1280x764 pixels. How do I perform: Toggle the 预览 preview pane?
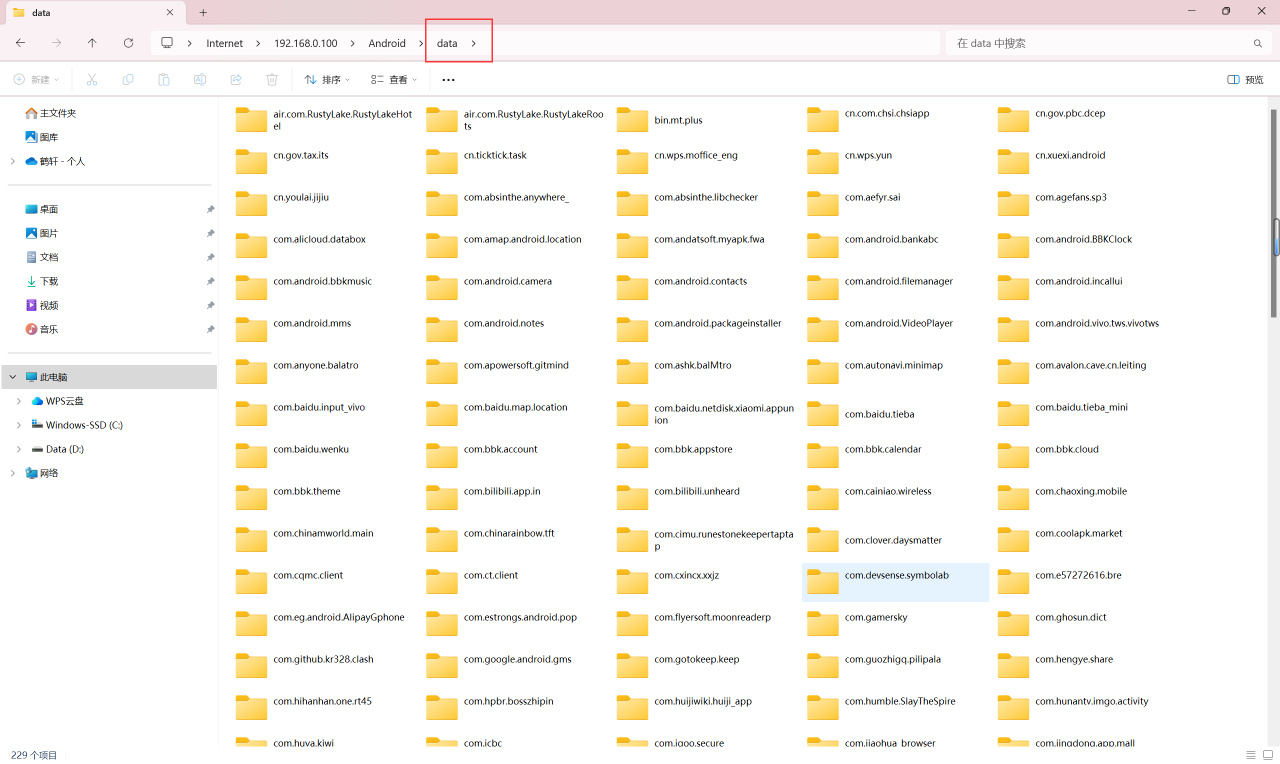(1246, 79)
